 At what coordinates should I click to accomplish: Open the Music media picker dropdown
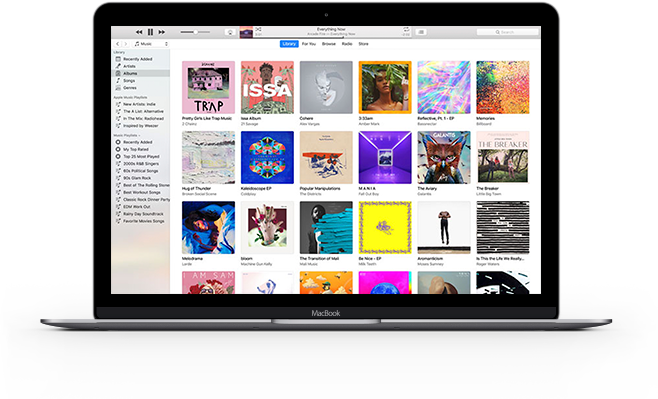click(151, 44)
